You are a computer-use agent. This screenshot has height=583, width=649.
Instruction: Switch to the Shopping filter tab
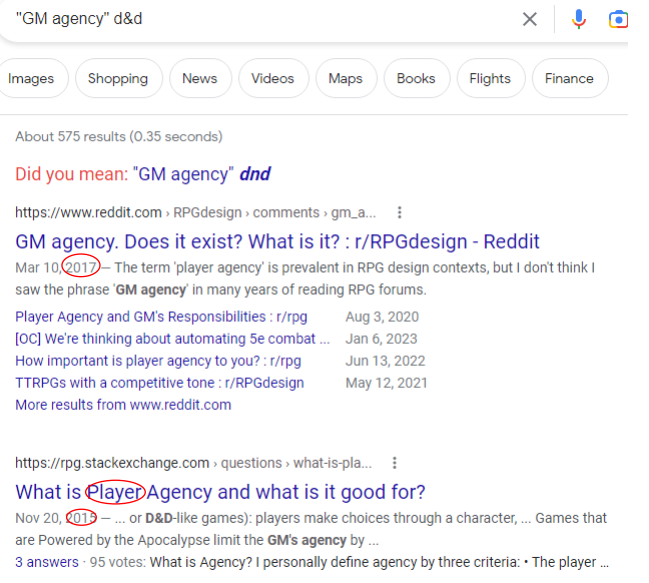118,79
